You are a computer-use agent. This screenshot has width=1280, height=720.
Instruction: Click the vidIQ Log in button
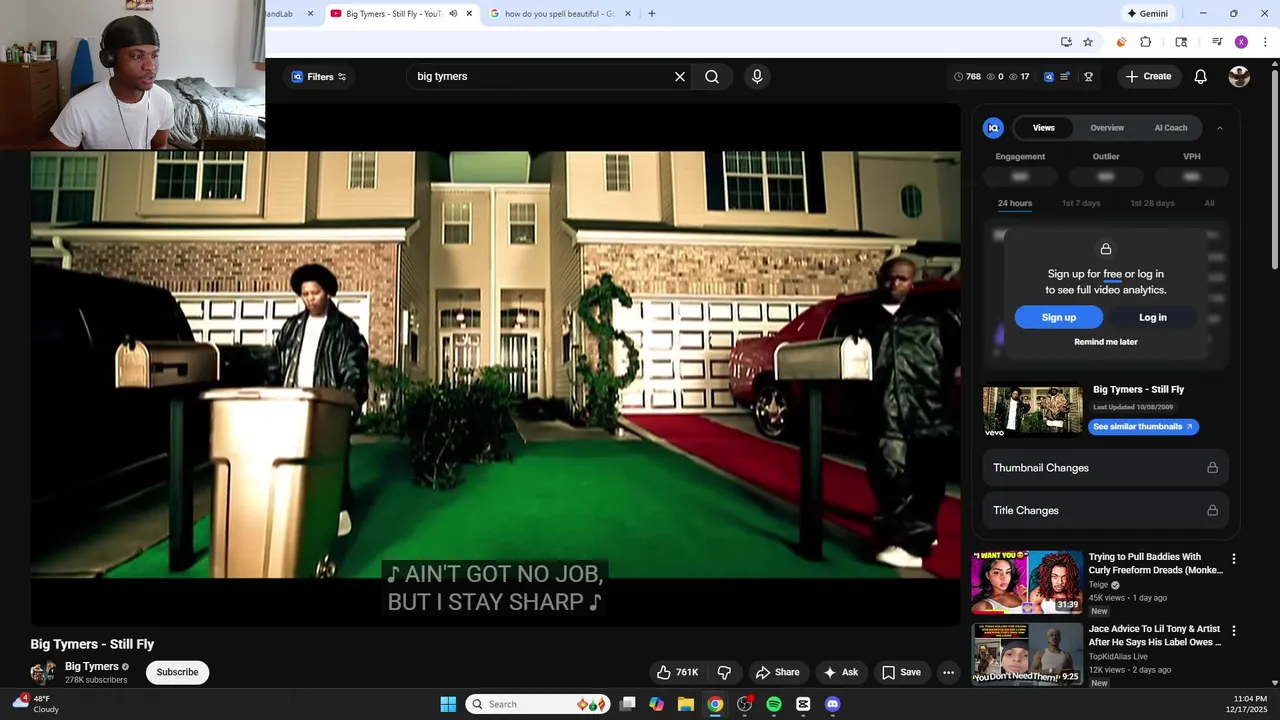[x=1152, y=317]
